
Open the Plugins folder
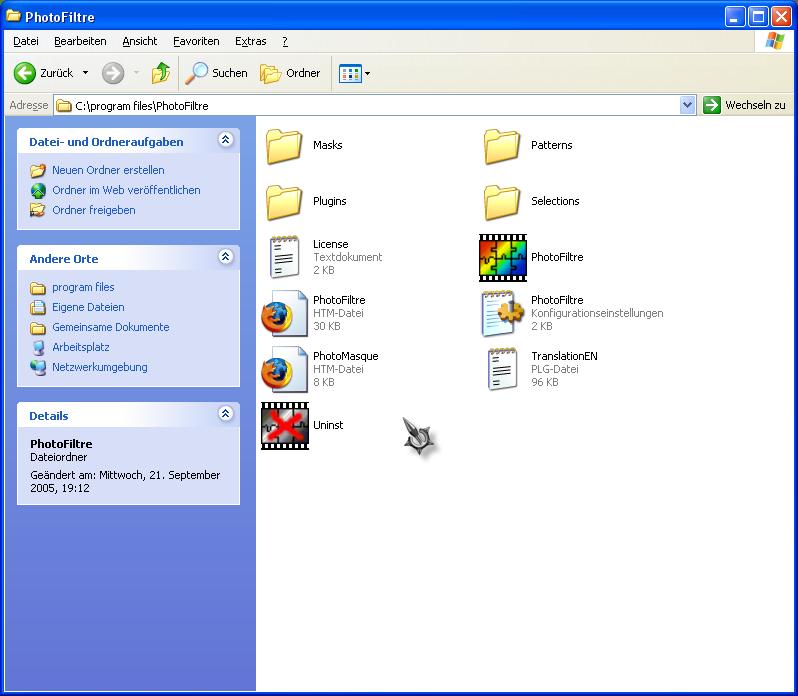pos(285,201)
